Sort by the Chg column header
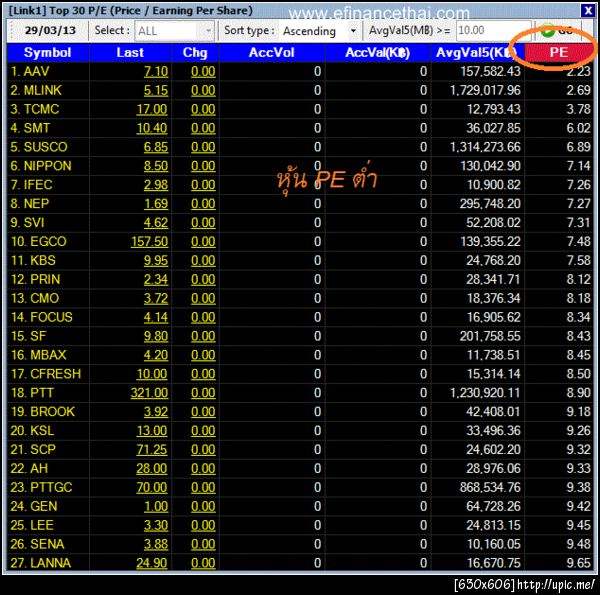Screen dimensions: 600x595 (195, 52)
